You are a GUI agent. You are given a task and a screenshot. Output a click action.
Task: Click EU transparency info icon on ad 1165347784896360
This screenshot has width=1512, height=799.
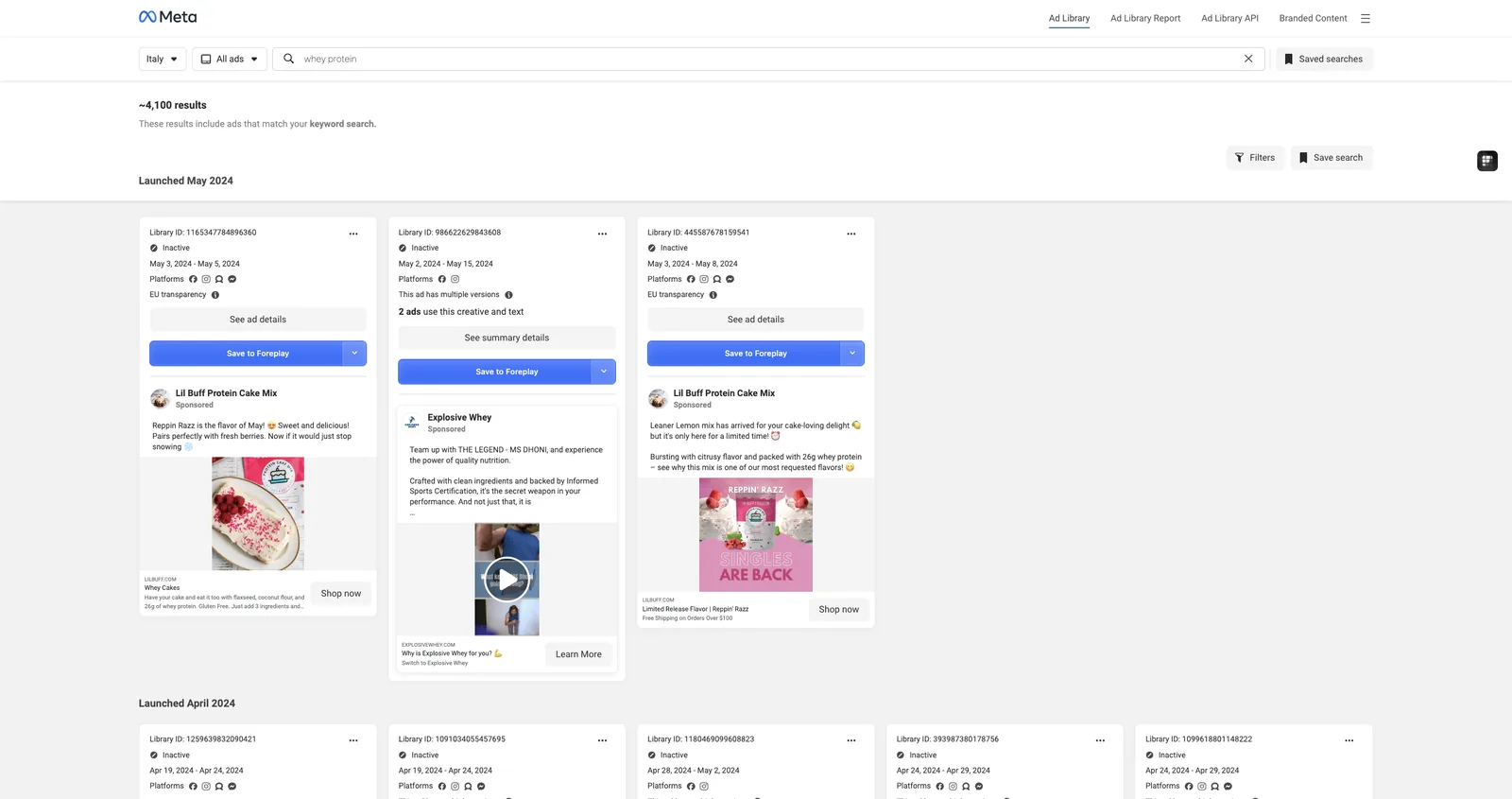(215, 295)
